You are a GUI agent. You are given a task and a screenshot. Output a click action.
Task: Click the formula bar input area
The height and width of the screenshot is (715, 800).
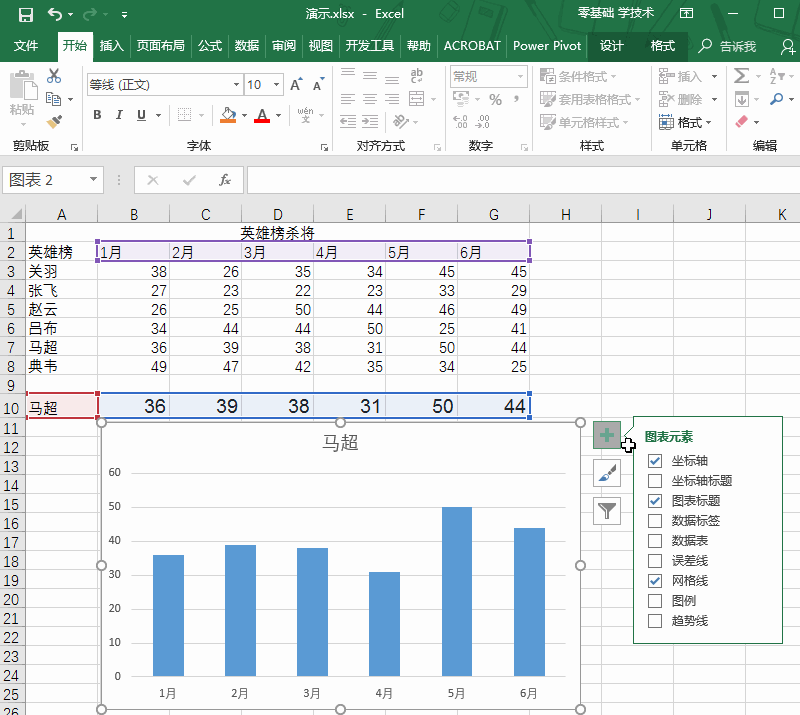coord(523,180)
